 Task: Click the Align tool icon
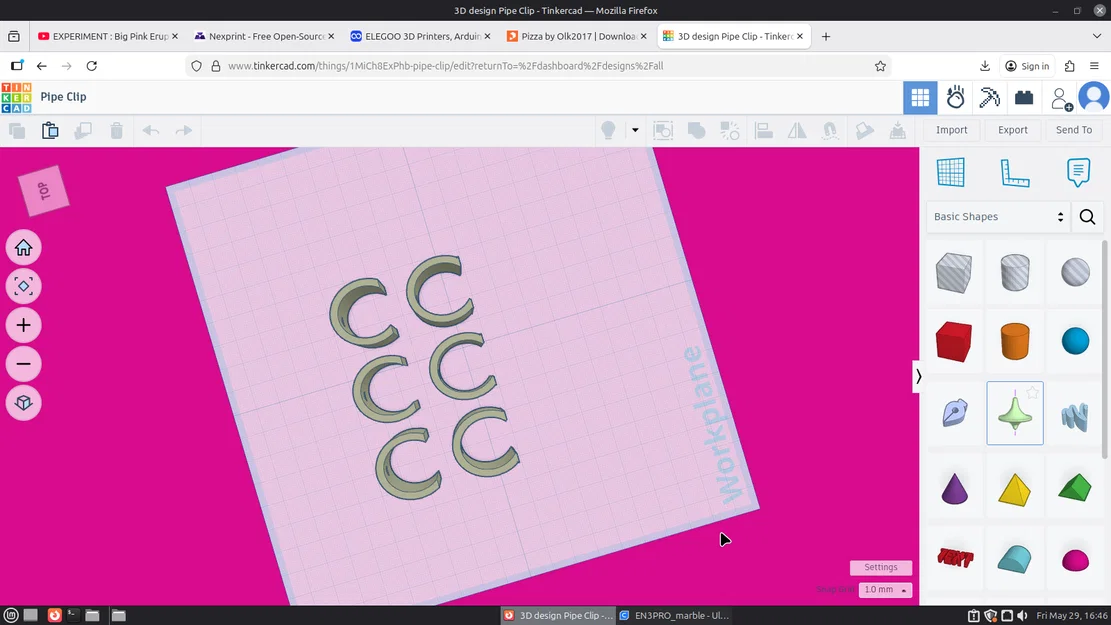pos(763,130)
